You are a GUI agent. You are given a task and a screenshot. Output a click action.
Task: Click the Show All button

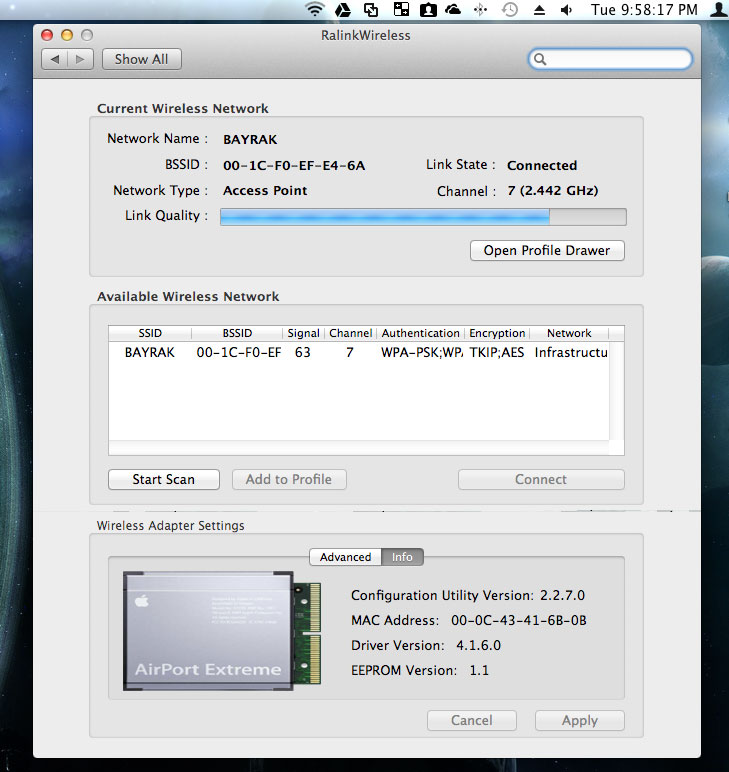coord(142,59)
